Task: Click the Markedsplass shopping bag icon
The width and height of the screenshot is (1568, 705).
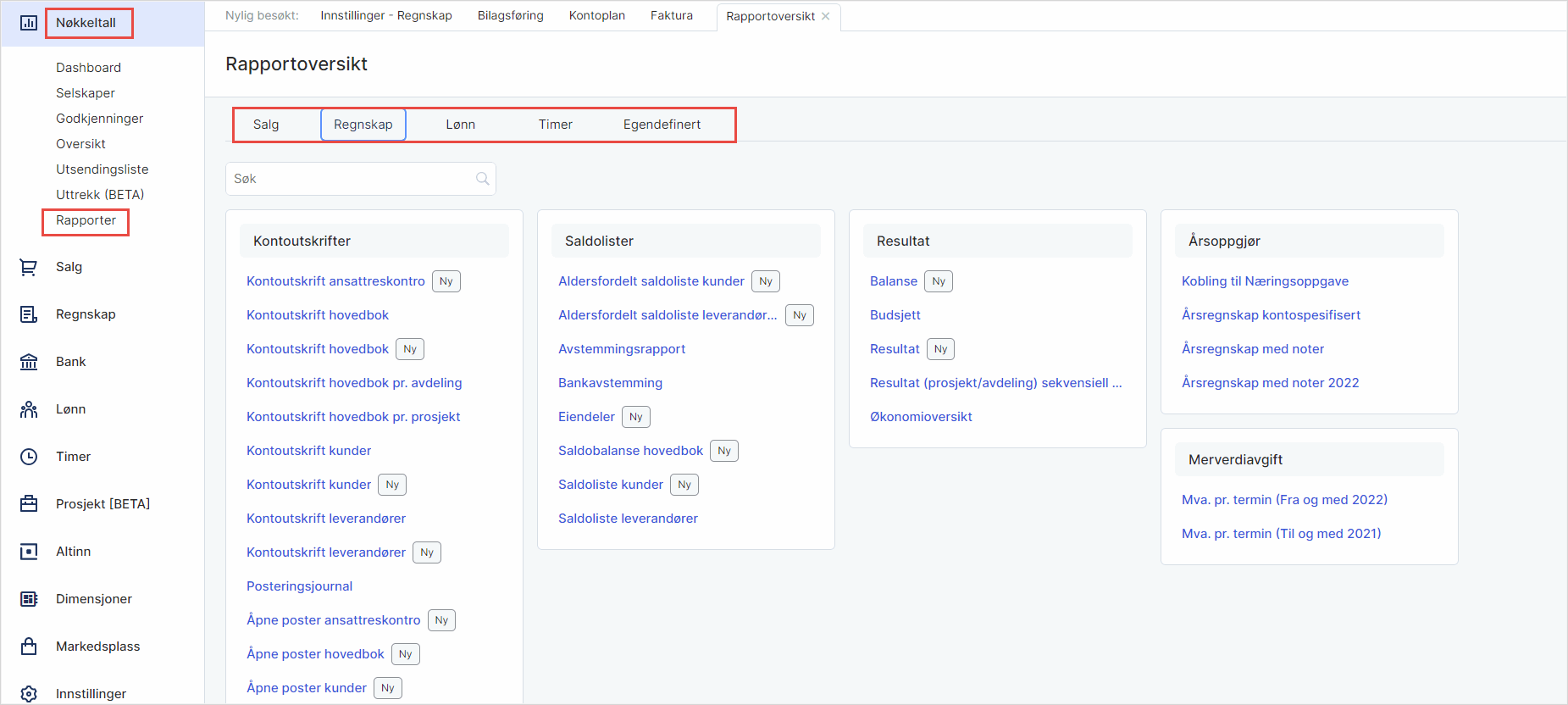Action: coord(29,647)
